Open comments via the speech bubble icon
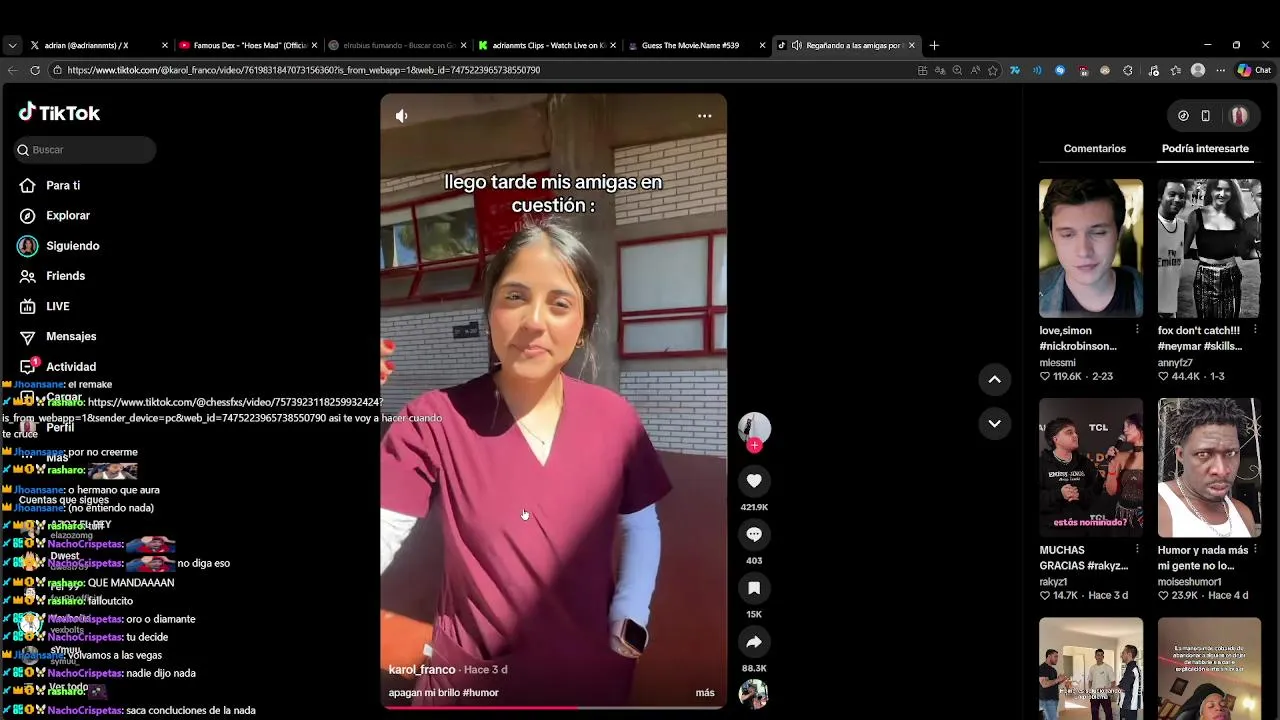The height and width of the screenshot is (720, 1280). [754, 535]
